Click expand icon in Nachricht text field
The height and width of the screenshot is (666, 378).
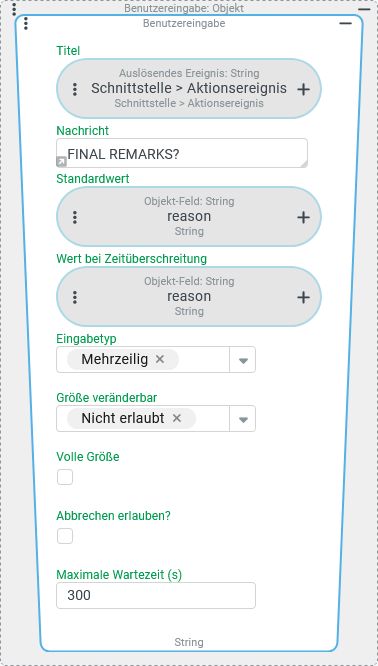click(x=61, y=161)
